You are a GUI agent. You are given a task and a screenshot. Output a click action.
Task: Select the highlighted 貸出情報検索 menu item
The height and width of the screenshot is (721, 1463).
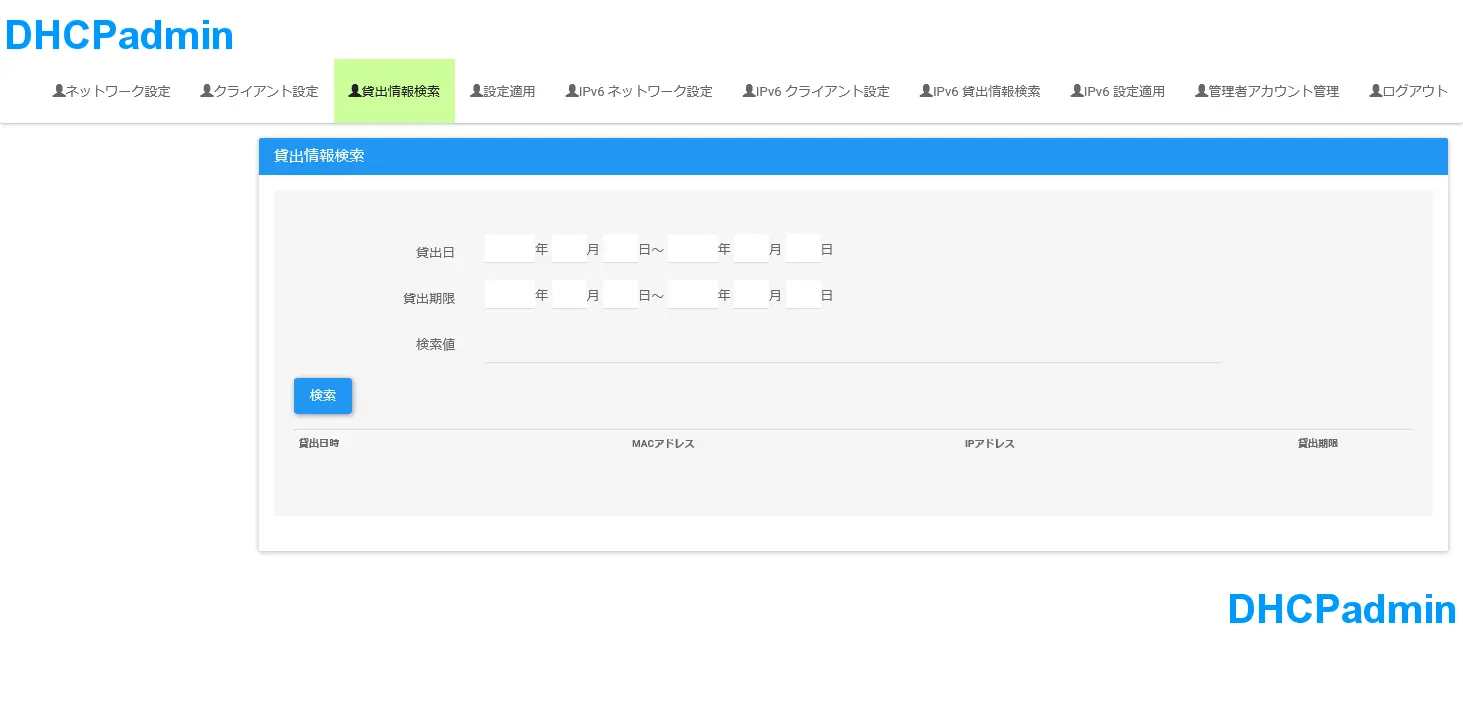pyautogui.click(x=394, y=91)
